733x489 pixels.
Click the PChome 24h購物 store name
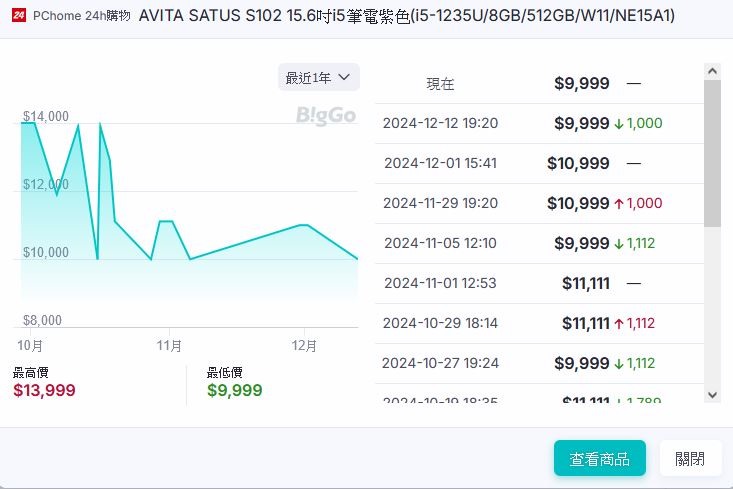click(x=81, y=15)
